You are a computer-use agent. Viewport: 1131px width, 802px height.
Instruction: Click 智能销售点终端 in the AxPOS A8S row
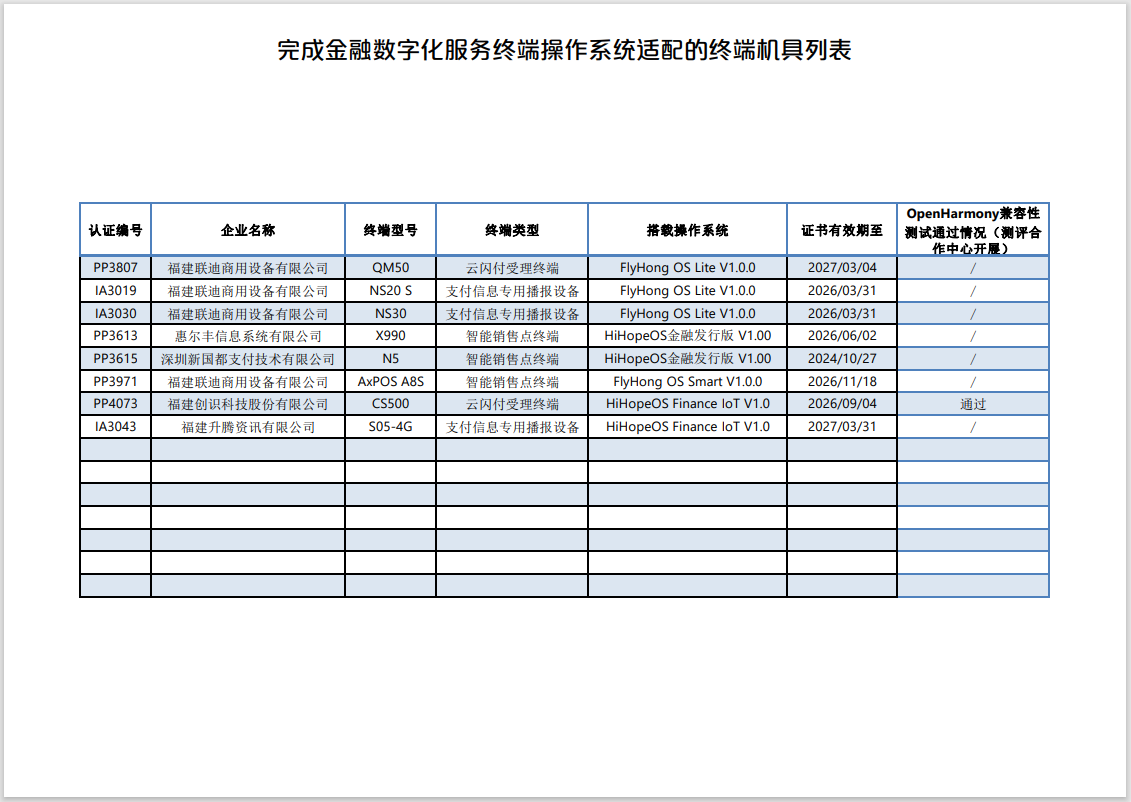click(x=512, y=382)
